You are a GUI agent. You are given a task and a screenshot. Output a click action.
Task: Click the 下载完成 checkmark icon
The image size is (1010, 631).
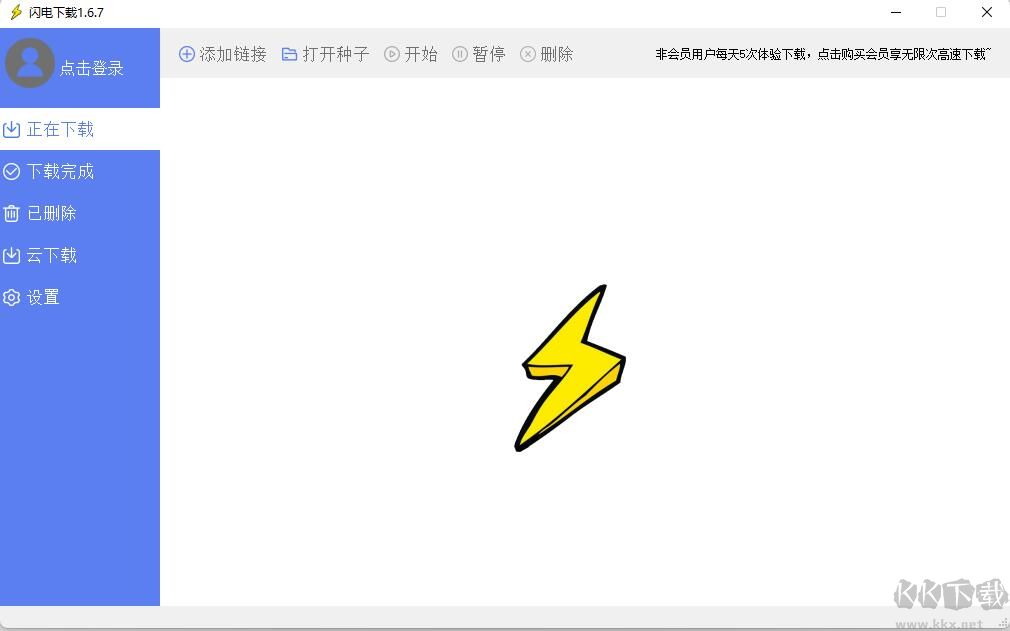[12, 171]
